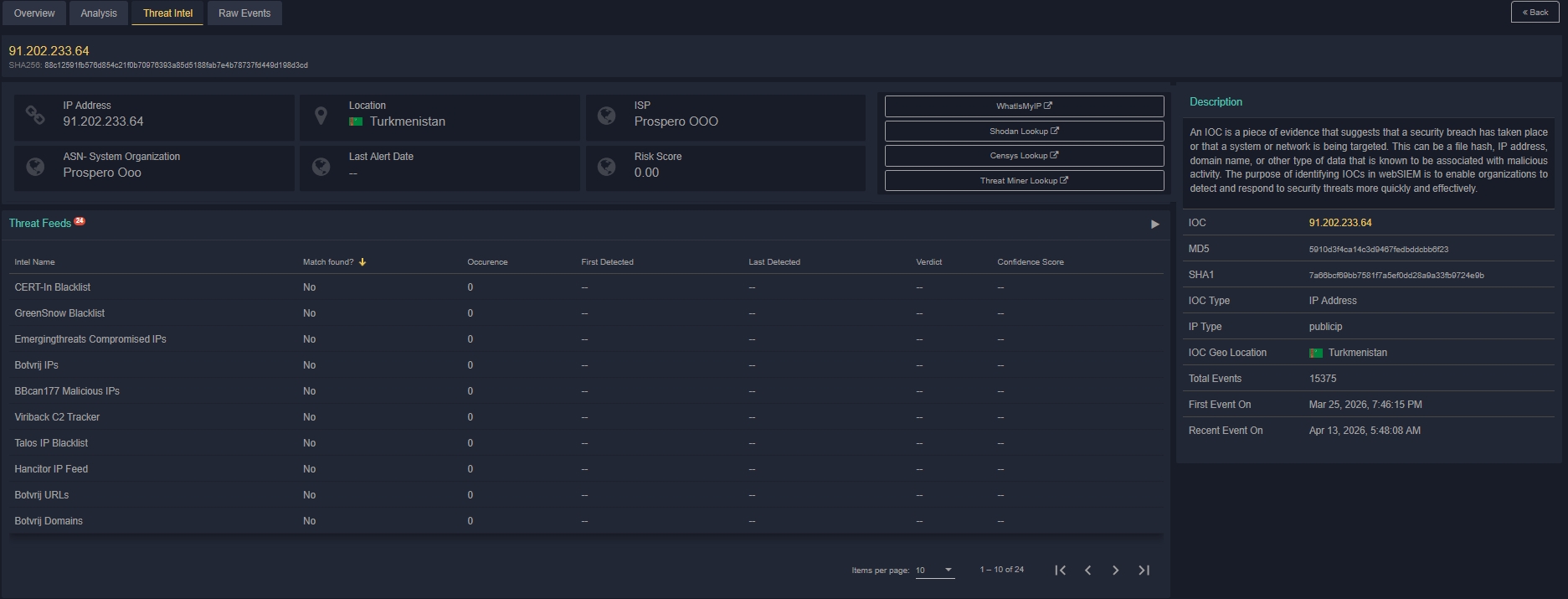Click the Turkmenistan flag in Location card
Image resolution: width=1568 pixels, height=599 pixels.
click(x=356, y=121)
